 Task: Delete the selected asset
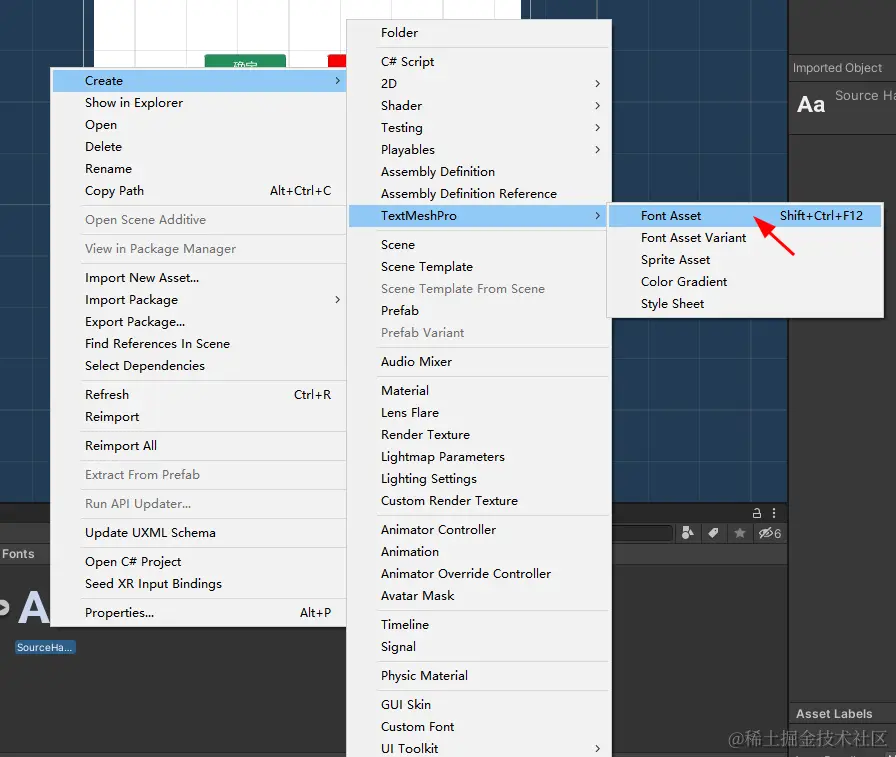tap(199, 147)
